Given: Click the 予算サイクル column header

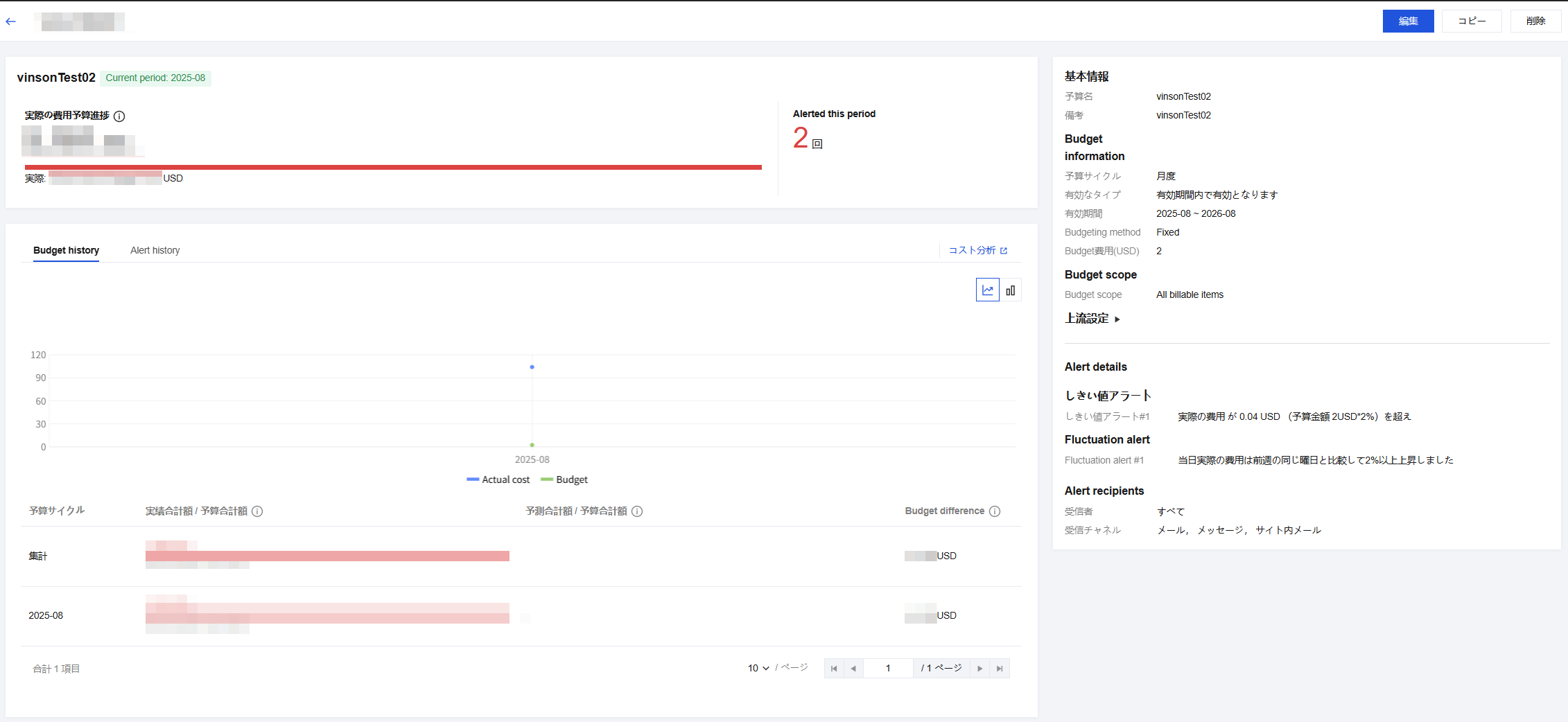Looking at the screenshot, I should pyautogui.click(x=57, y=511).
